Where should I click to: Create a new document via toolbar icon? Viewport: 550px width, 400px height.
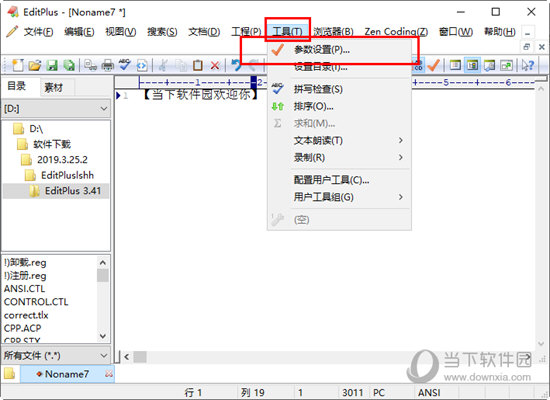point(18,65)
